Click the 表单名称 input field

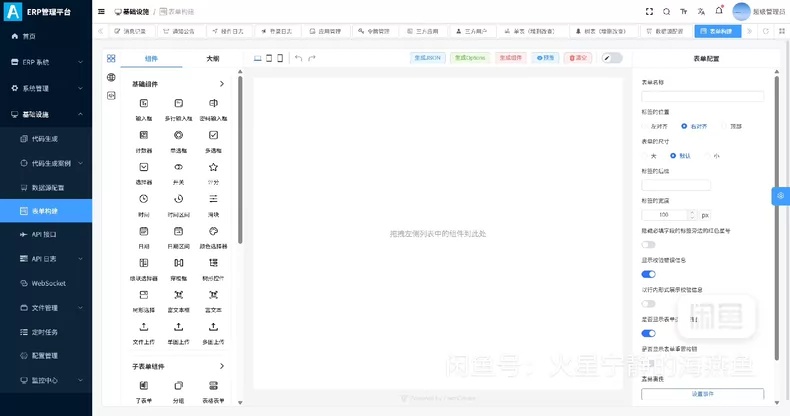702,96
